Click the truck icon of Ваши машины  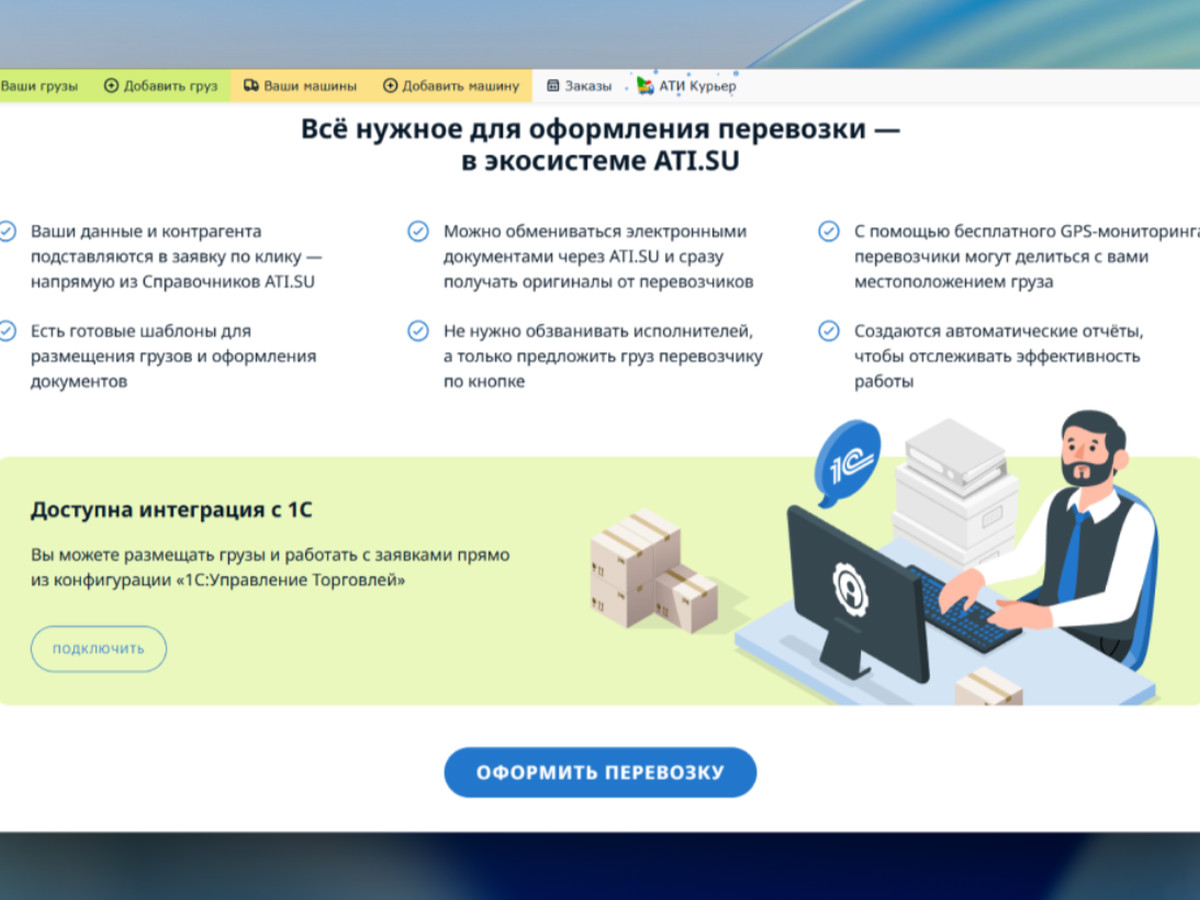[251, 86]
